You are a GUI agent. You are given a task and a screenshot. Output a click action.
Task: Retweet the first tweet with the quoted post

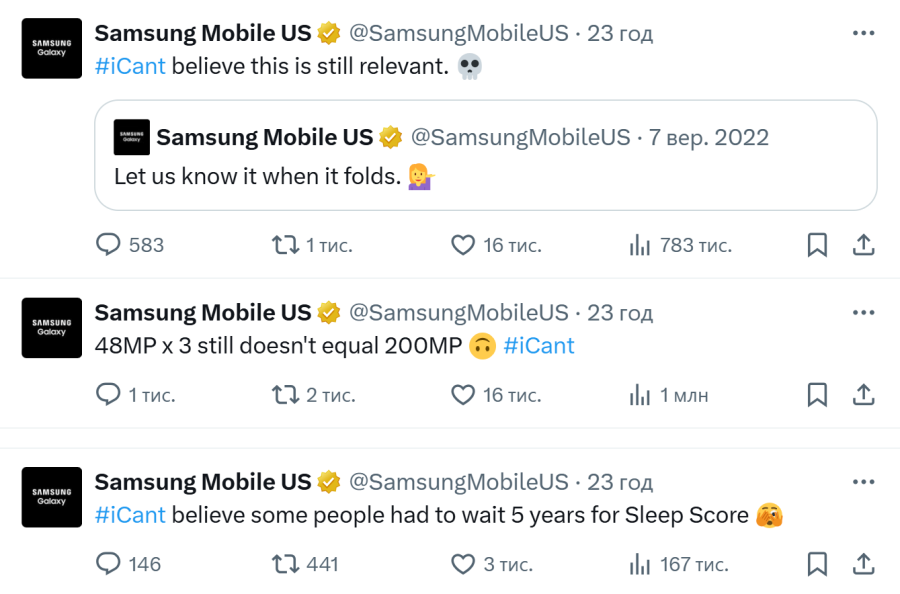[286, 245]
